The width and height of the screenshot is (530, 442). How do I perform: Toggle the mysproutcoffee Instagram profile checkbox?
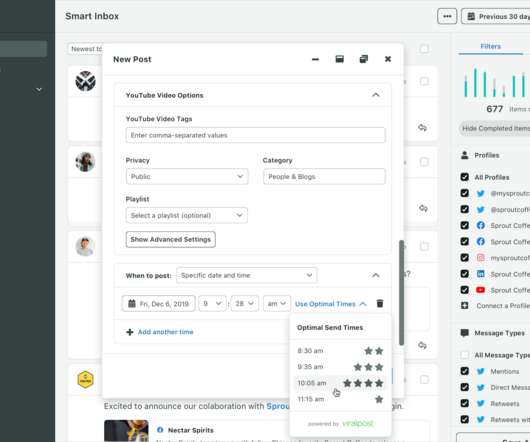[465, 257]
